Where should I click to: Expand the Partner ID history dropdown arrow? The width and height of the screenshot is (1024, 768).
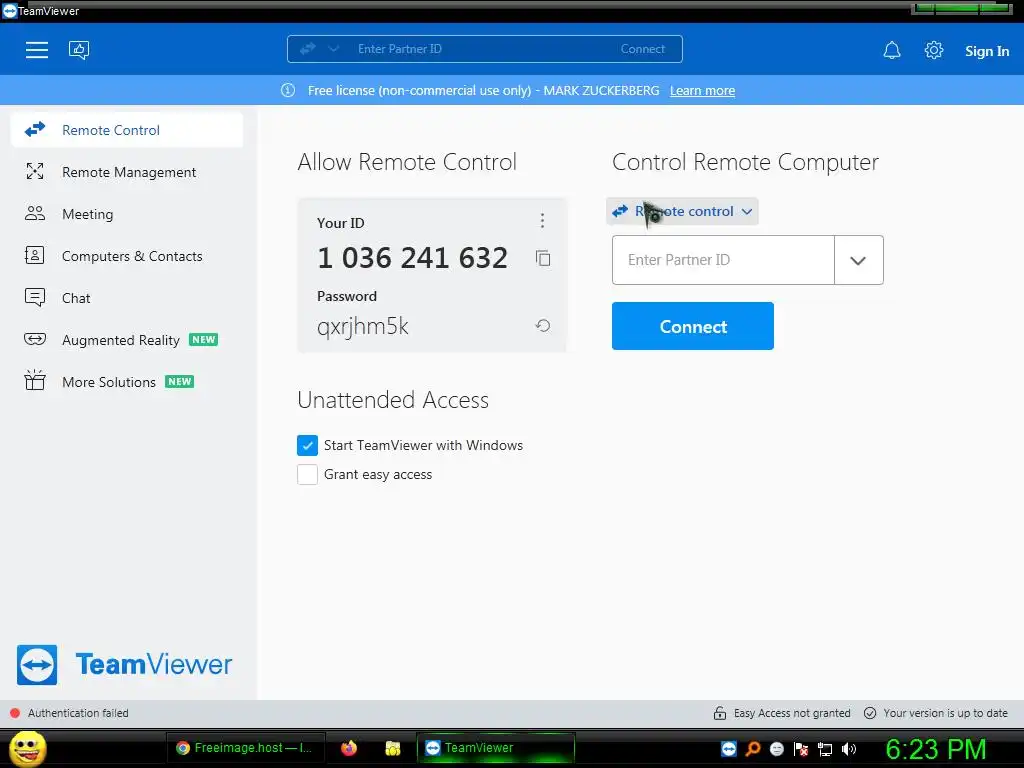[x=858, y=260]
